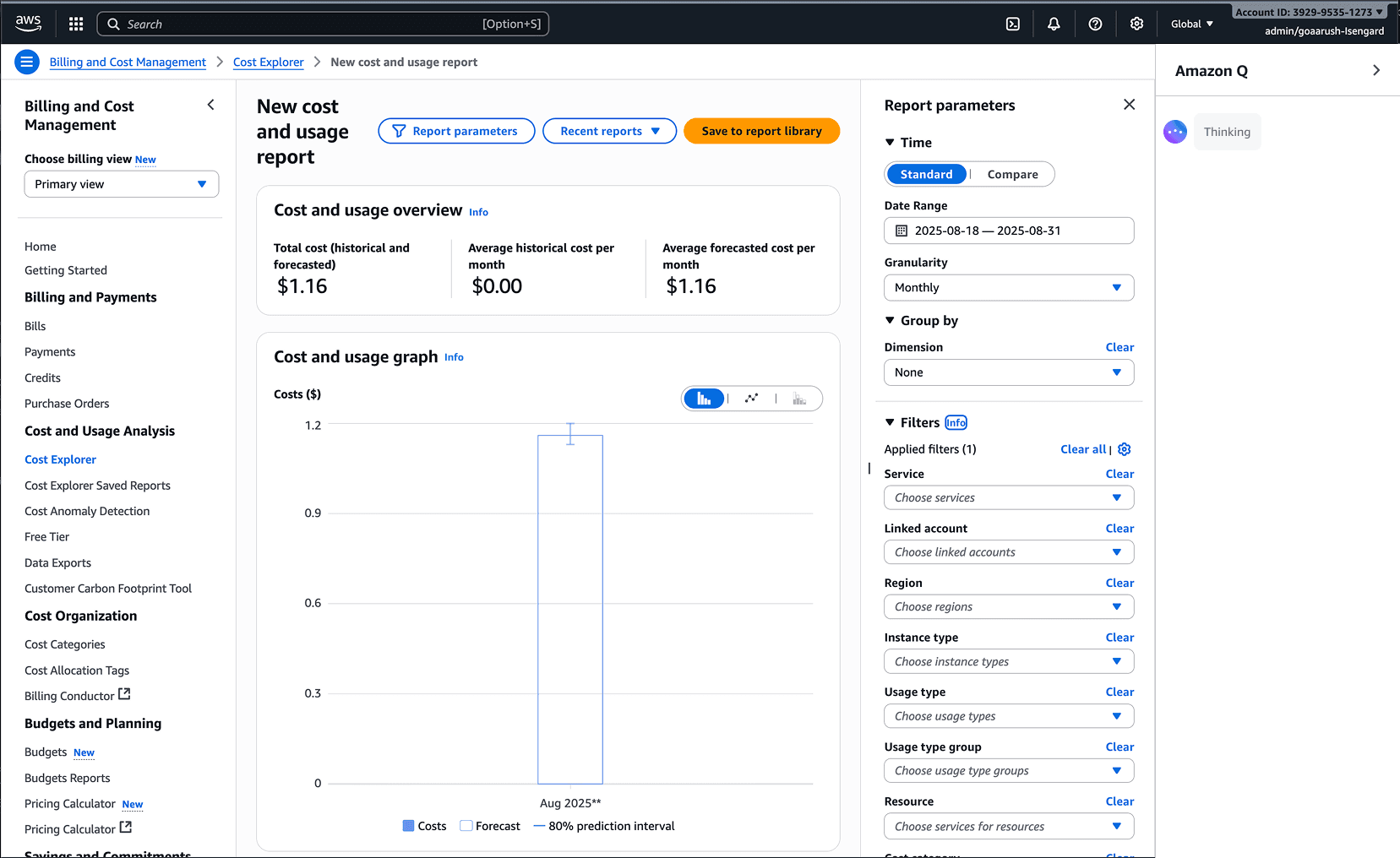1400x858 pixels.
Task: Collapse the Amazon Q panel arrow
Action: [x=1376, y=70]
